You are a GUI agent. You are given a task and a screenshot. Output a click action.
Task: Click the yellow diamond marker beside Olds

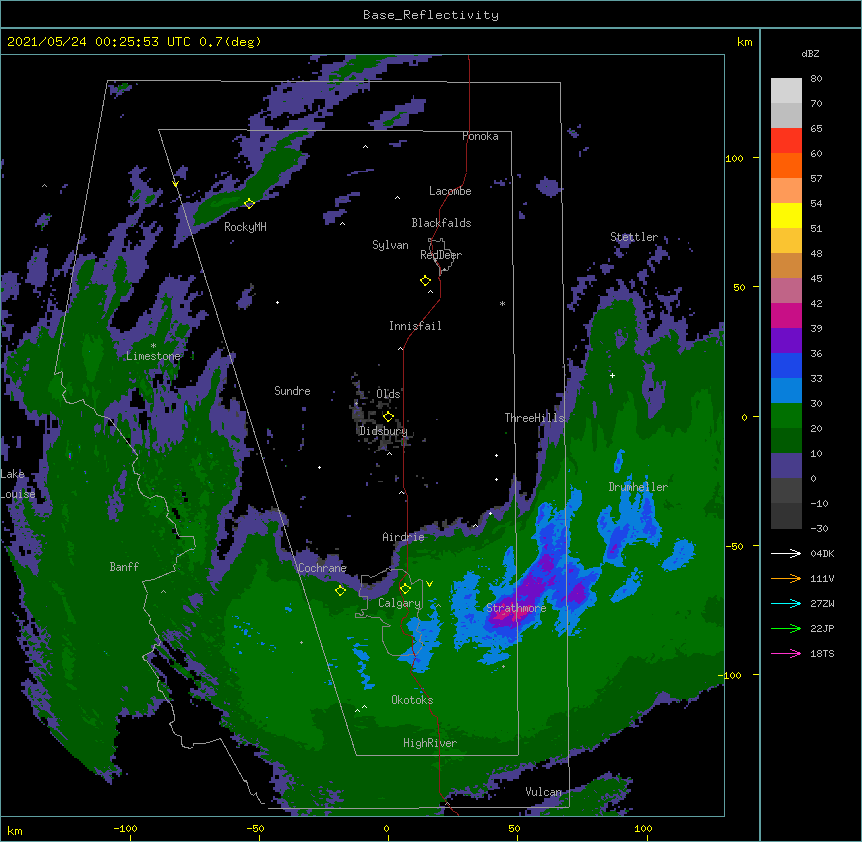[388, 416]
